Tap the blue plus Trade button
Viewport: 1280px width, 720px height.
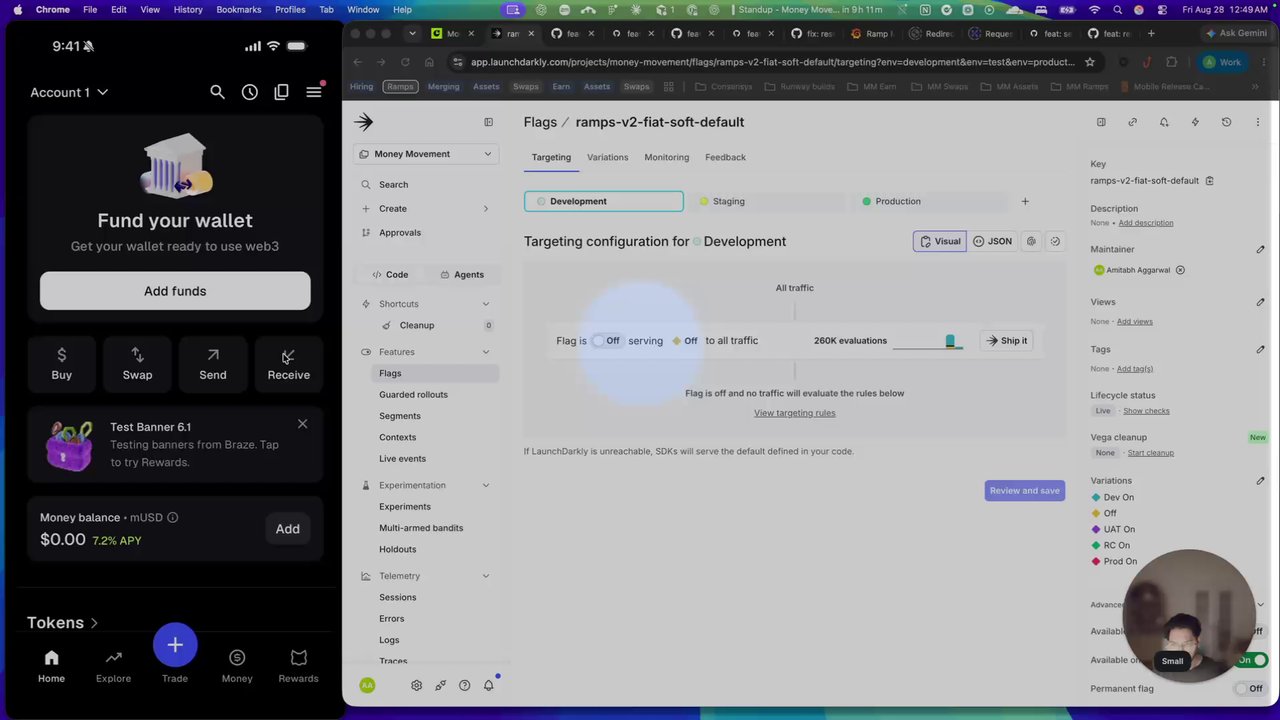pyautogui.click(x=175, y=645)
